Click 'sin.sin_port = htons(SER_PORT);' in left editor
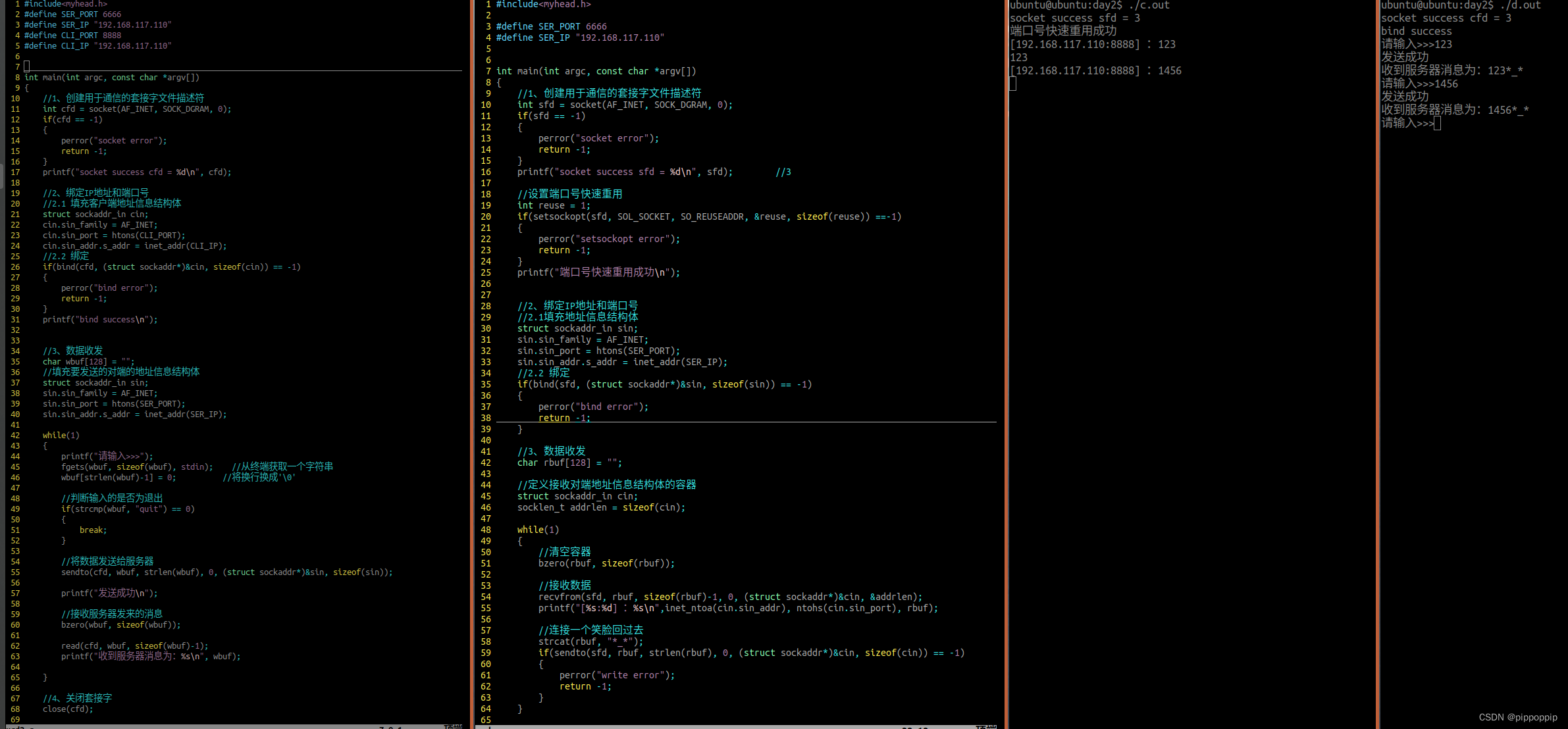Screen dimensions: 1568x729 114,404
